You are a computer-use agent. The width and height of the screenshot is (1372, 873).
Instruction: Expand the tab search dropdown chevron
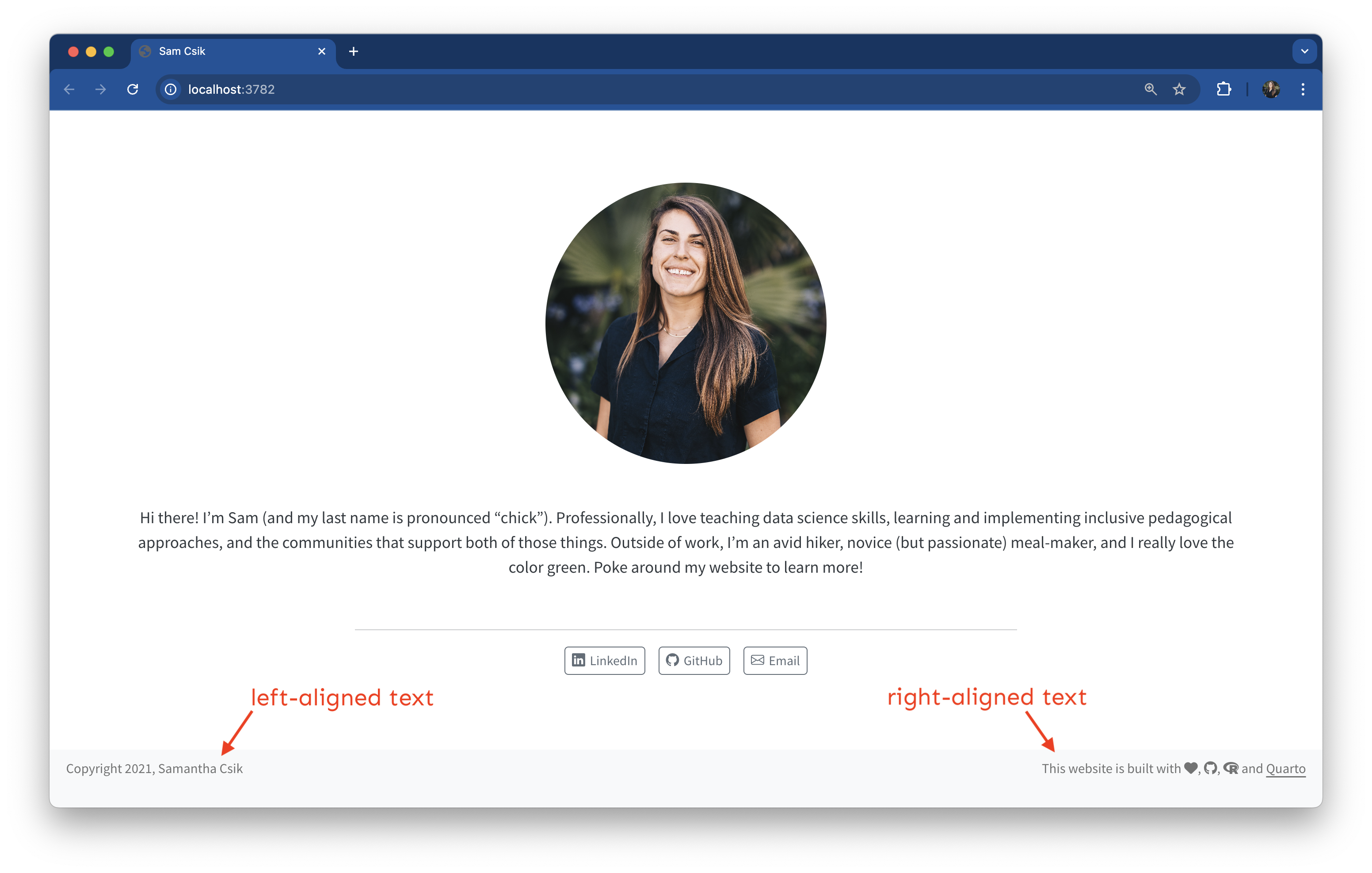point(1304,51)
